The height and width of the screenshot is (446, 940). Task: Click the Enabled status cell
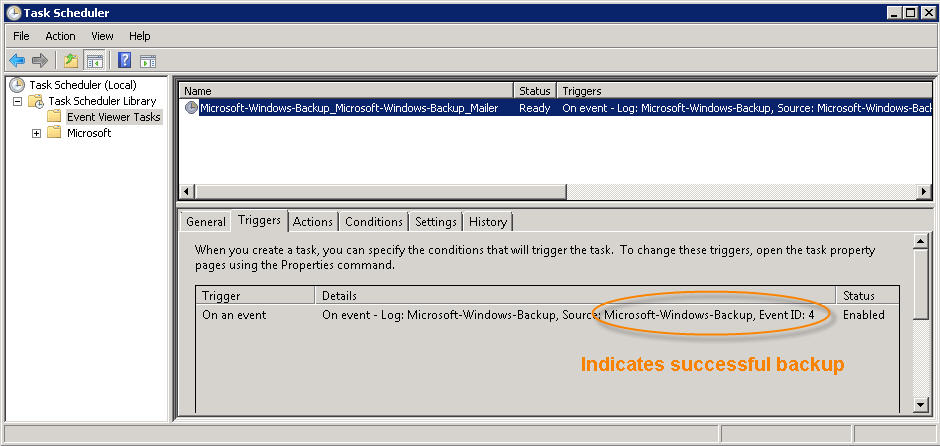tap(864, 315)
